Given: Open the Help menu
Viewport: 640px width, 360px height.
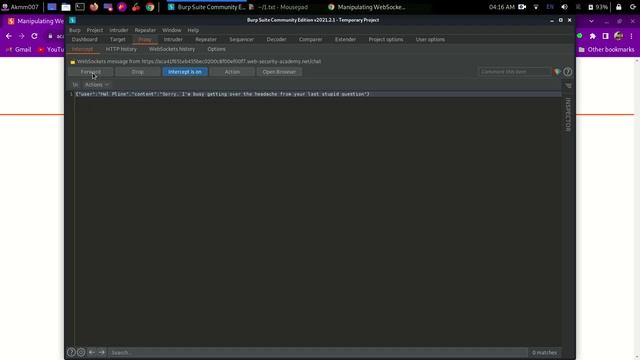Looking at the screenshot, I should click(x=193, y=30).
